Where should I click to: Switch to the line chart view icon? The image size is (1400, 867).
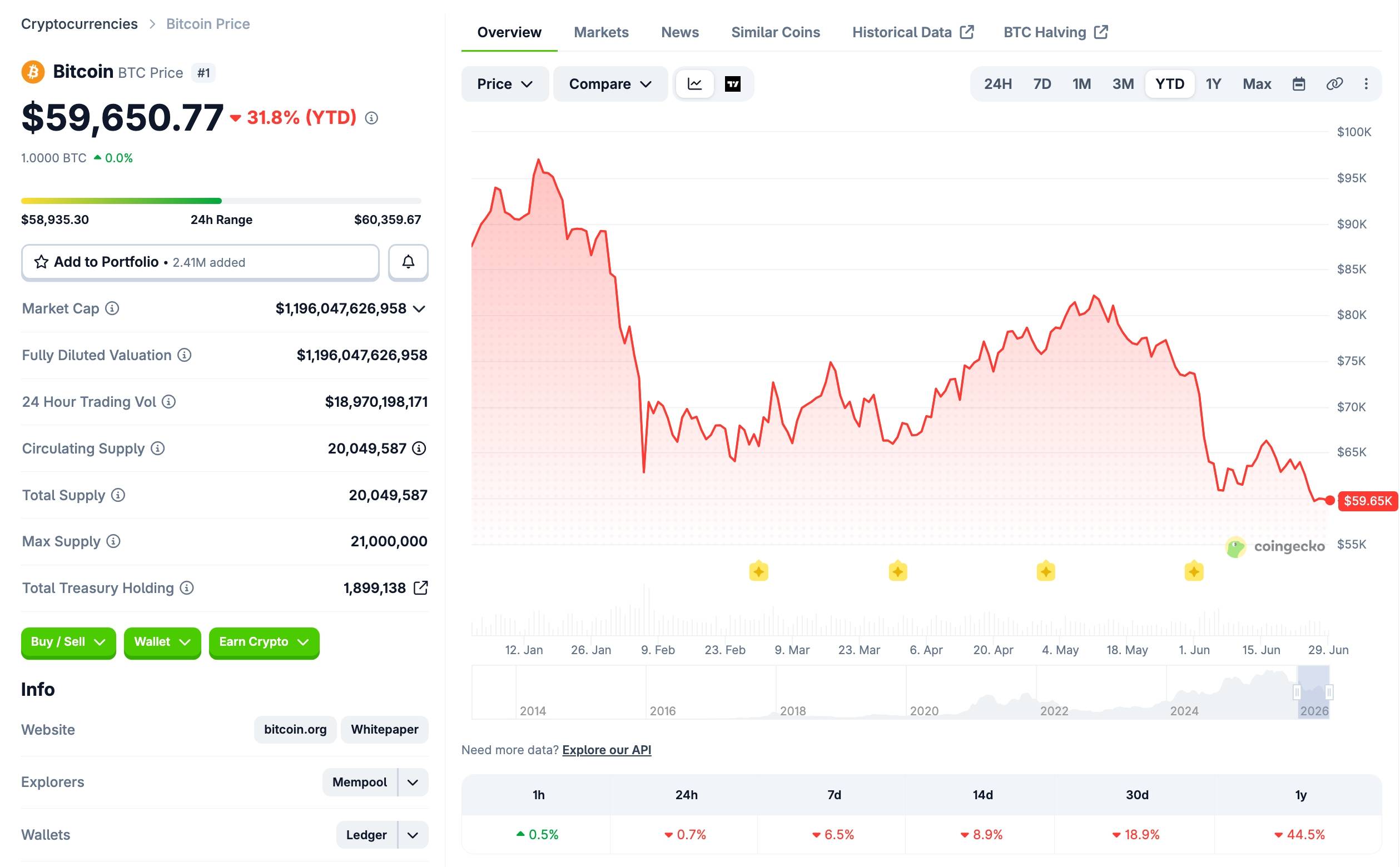(694, 84)
